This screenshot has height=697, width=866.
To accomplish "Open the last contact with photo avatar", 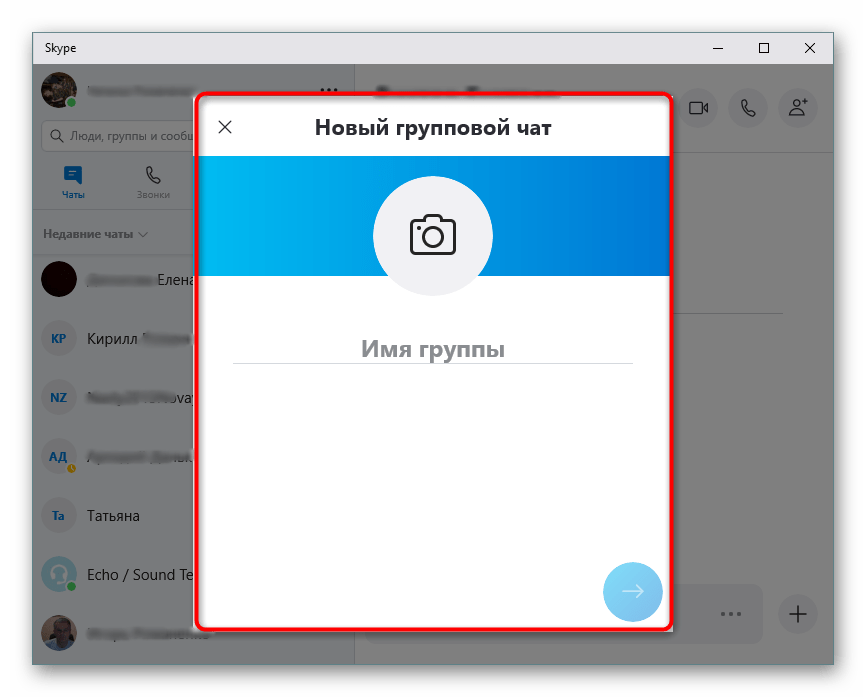I will (x=113, y=633).
